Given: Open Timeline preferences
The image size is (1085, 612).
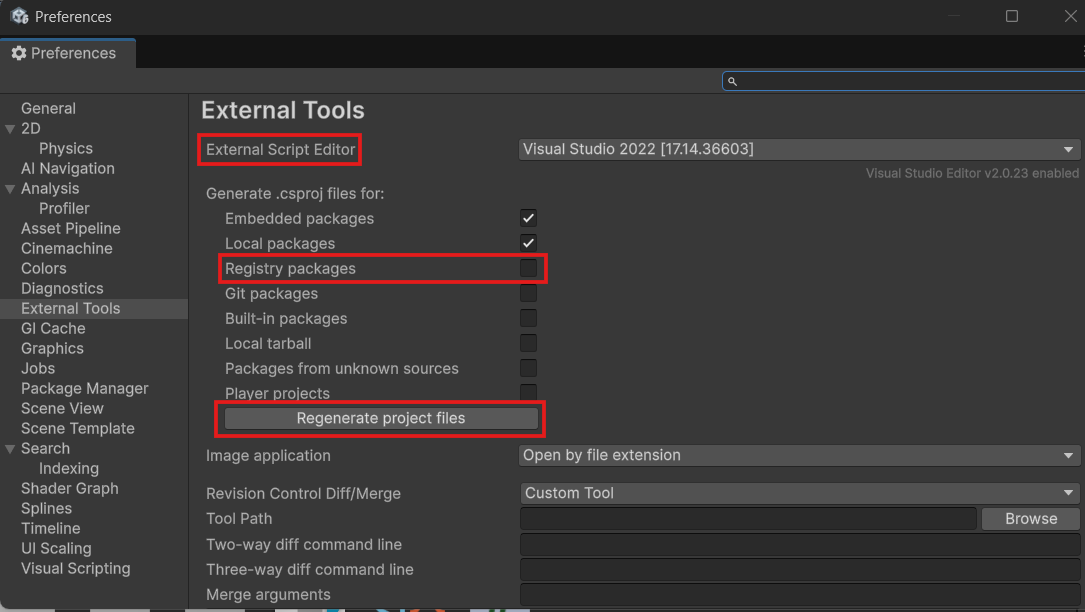Looking at the screenshot, I should point(51,529).
